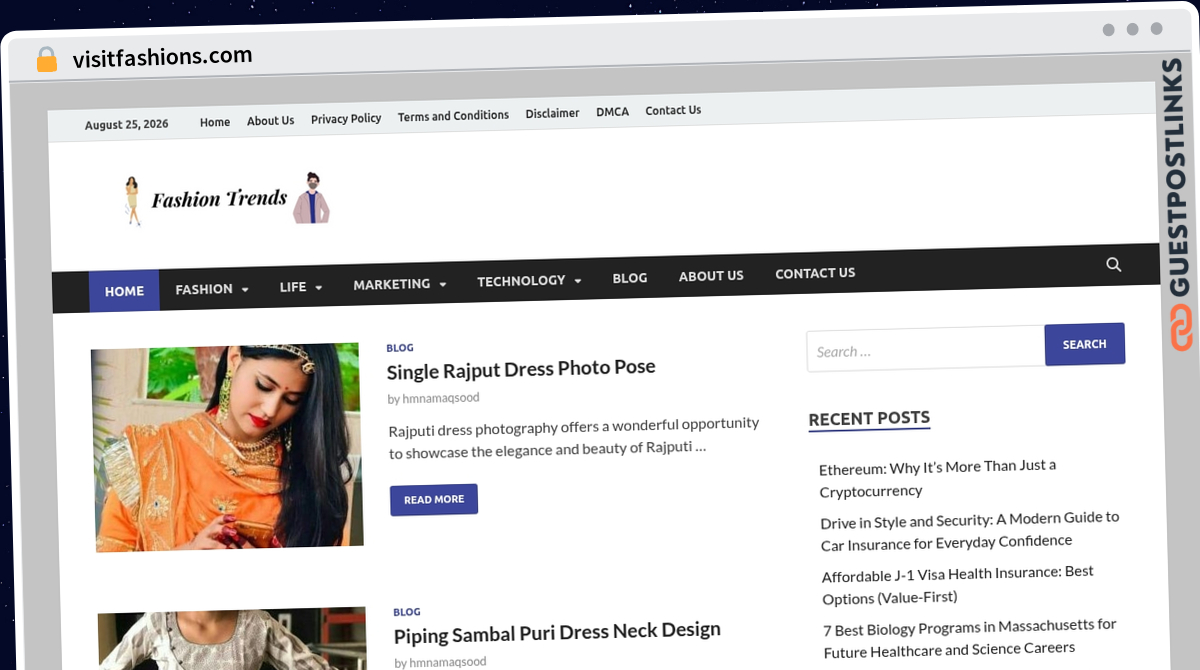The height and width of the screenshot is (670, 1200).
Task: Click the Recent Posts heading
Action: 869,419
